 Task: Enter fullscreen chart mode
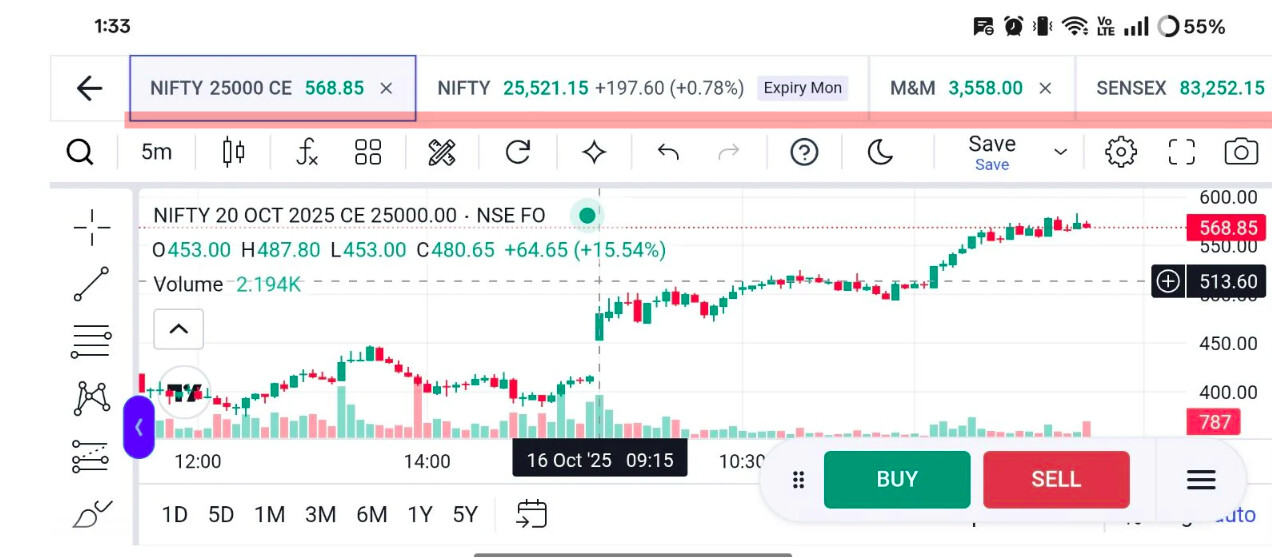point(1181,152)
